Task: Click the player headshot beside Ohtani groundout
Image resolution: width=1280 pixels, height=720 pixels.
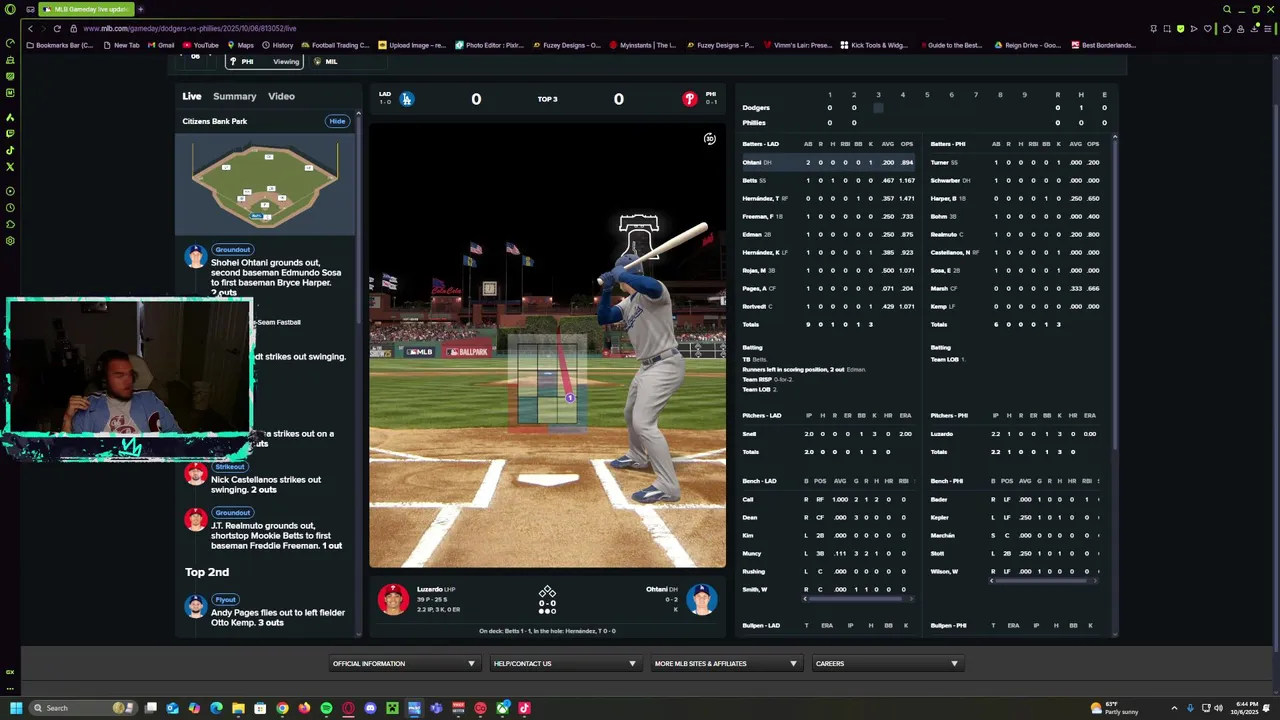Action: (x=196, y=257)
